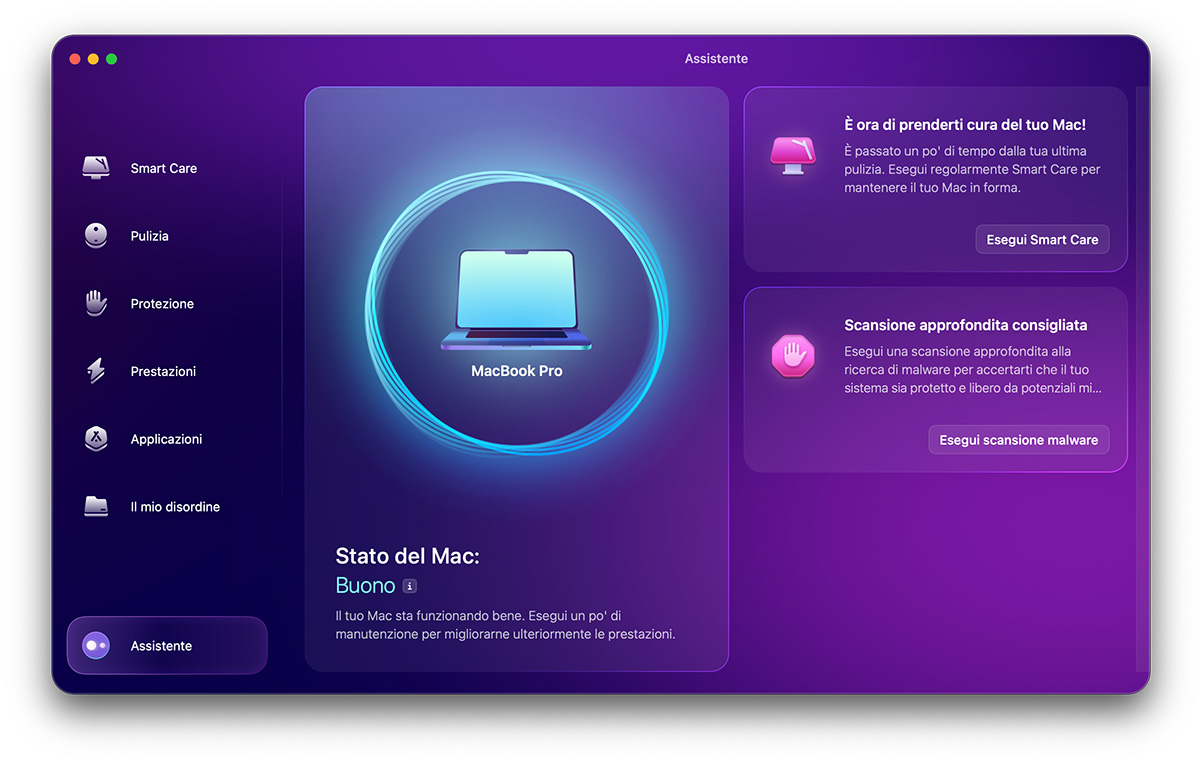
Task: Click the pink stop-hand malware icon
Action: click(x=793, y=356)
